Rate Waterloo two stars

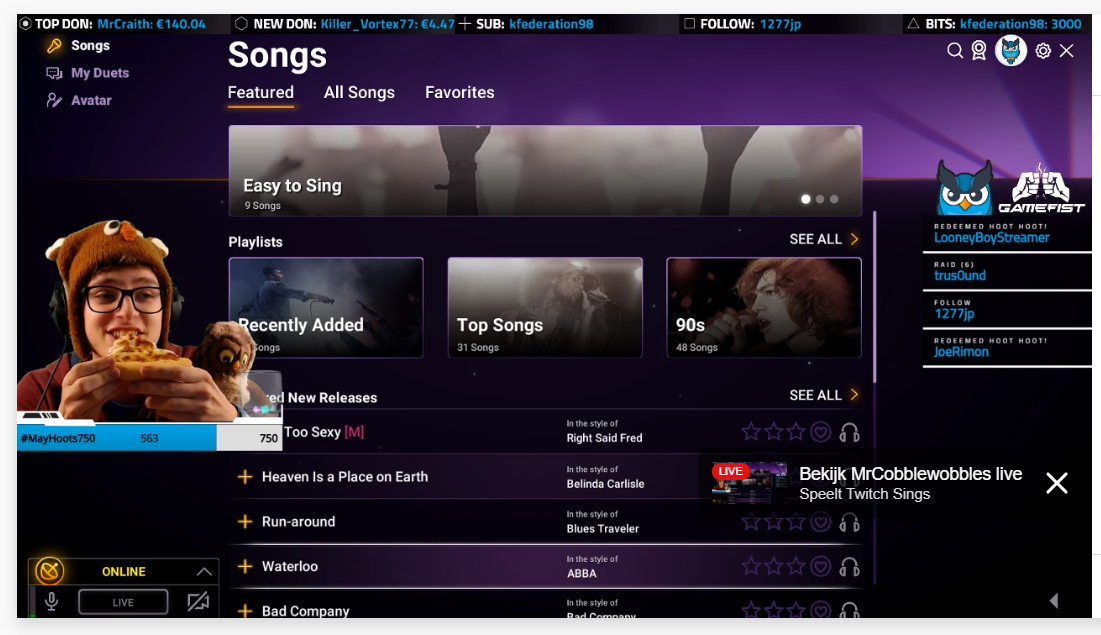tap(774, 566)
